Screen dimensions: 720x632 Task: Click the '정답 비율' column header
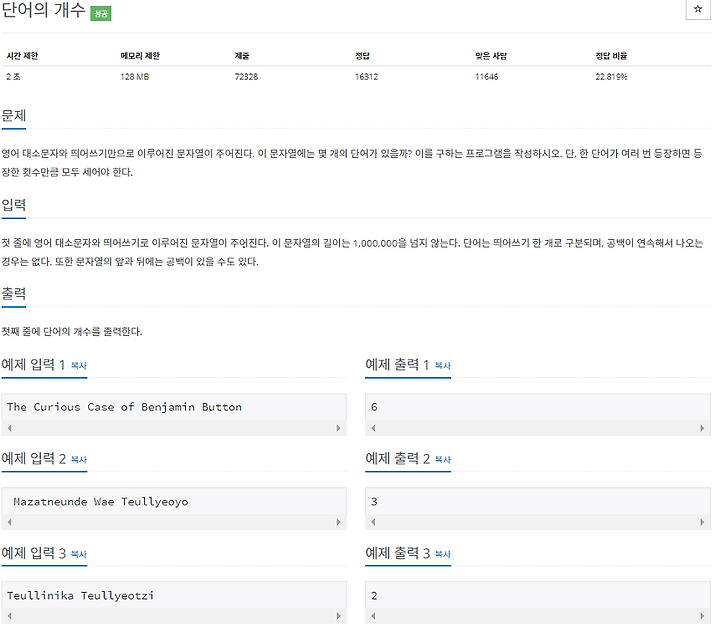(611, 56)
